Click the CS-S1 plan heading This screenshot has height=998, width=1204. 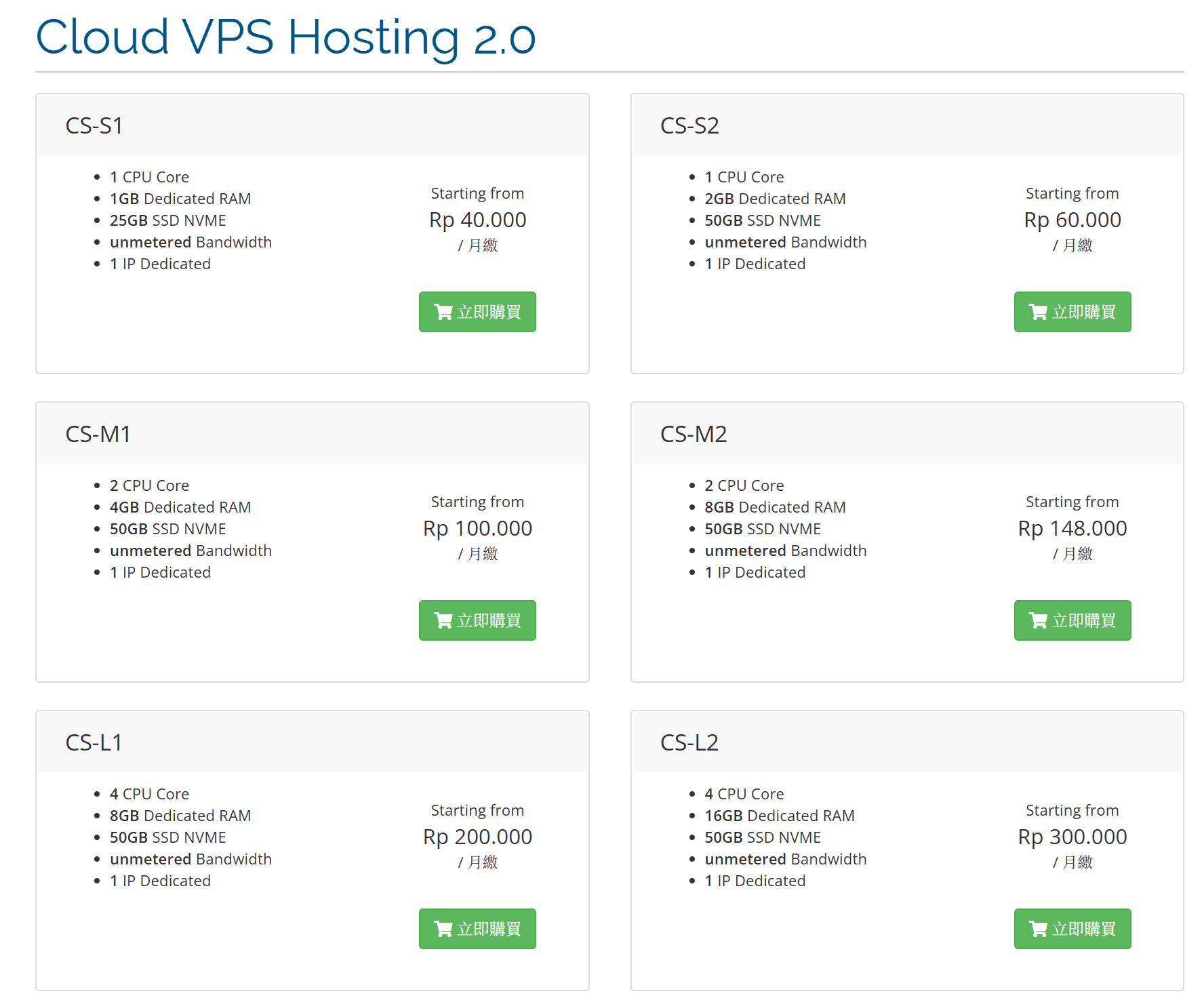94,126
